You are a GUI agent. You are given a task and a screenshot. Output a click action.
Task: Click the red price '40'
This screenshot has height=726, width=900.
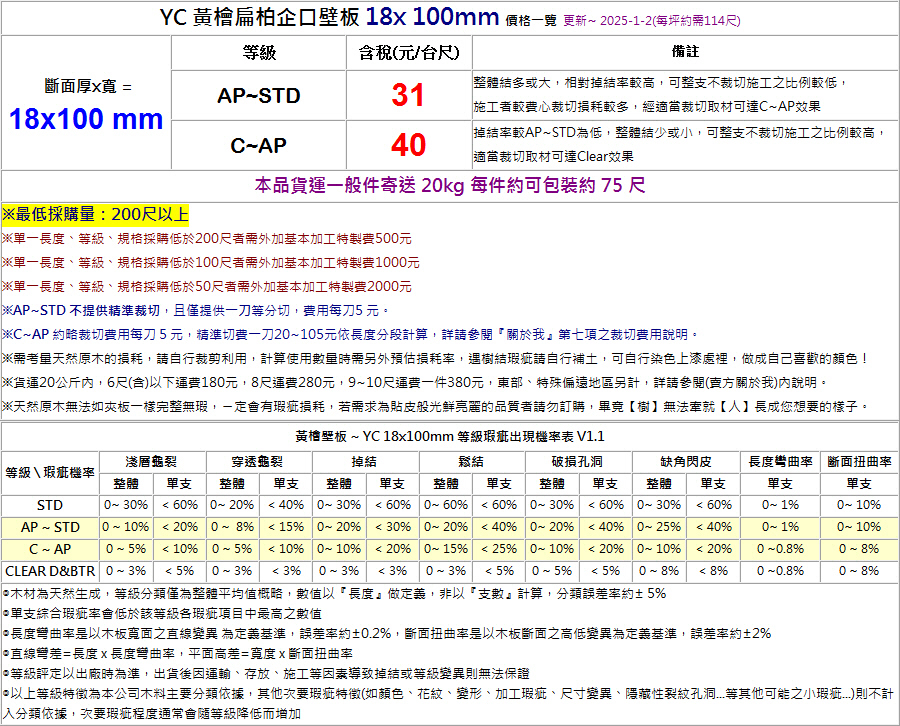(x=408, y=145)
